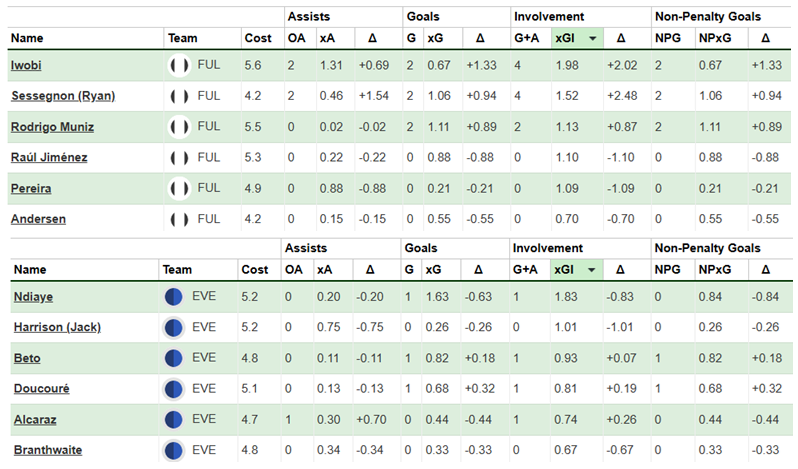Viewport: 798px width, 469px height.
Task: Sort Fulham table by Cost column
Action: click(257, 38)
